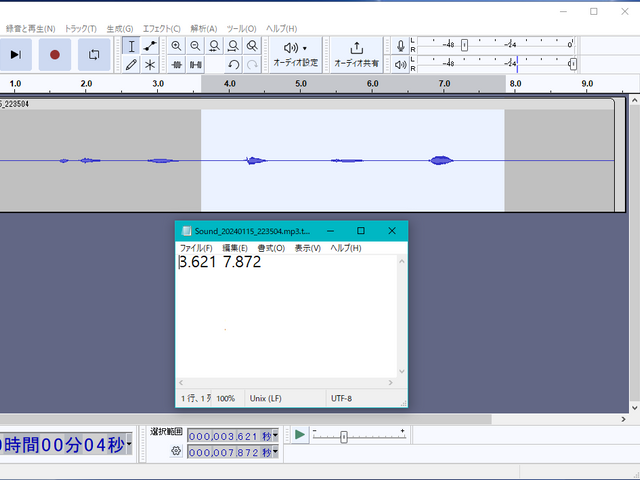The image size is (640, 480).
Task: Click the Notepad ファイル(F) menu
Action: [196, 248]
